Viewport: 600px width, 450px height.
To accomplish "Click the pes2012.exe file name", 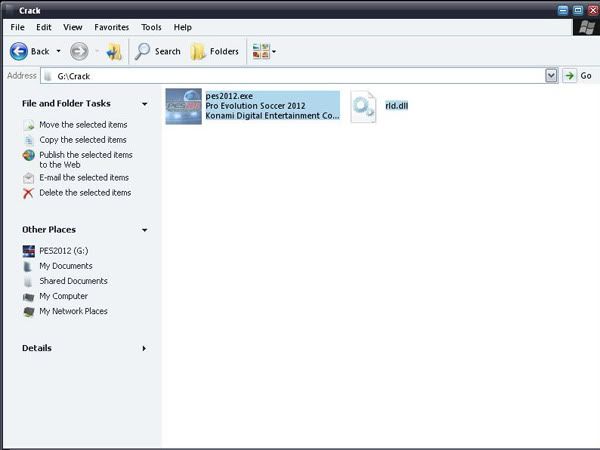I will [x=229, y=96].
